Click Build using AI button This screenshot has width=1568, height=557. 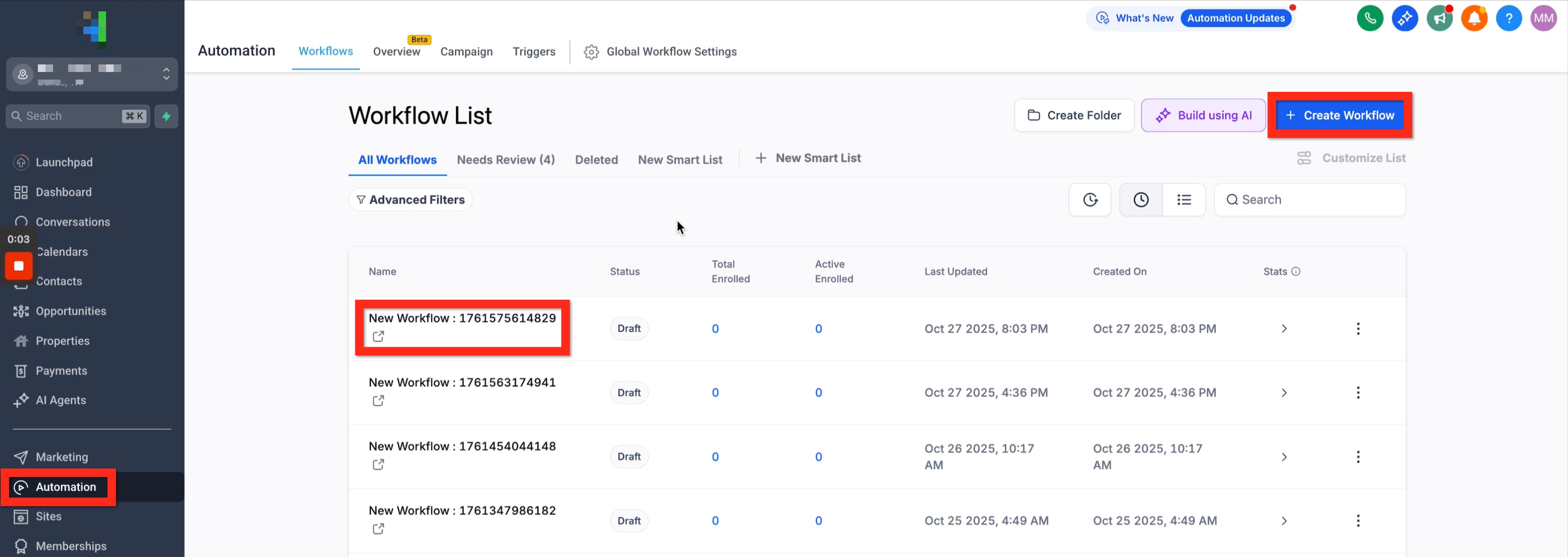point(1203,115)
